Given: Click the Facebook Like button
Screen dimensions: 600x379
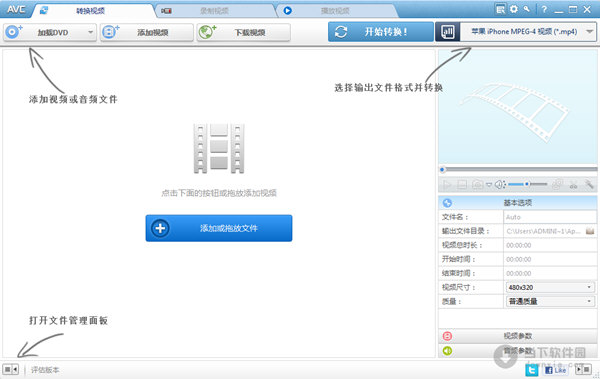Looking at the screenshot, I should 556,370.
